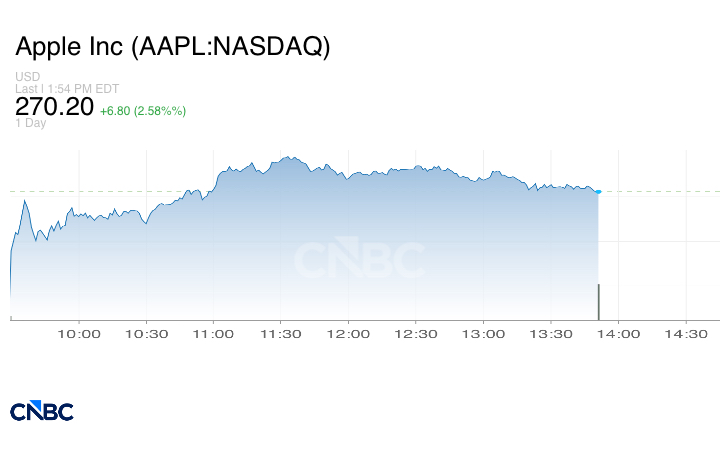Screen dimensions: 720x450
Task: Select the Apple Inc (AAPL:NASDAQ) title
Action: coord(172,47)
